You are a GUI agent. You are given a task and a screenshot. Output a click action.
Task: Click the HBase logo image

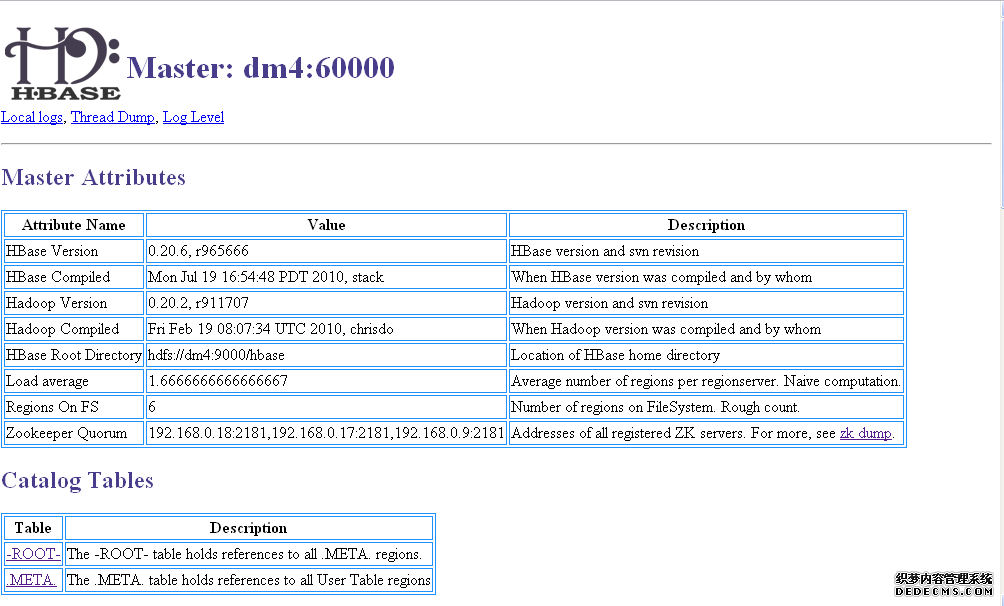tap(62, 62)
